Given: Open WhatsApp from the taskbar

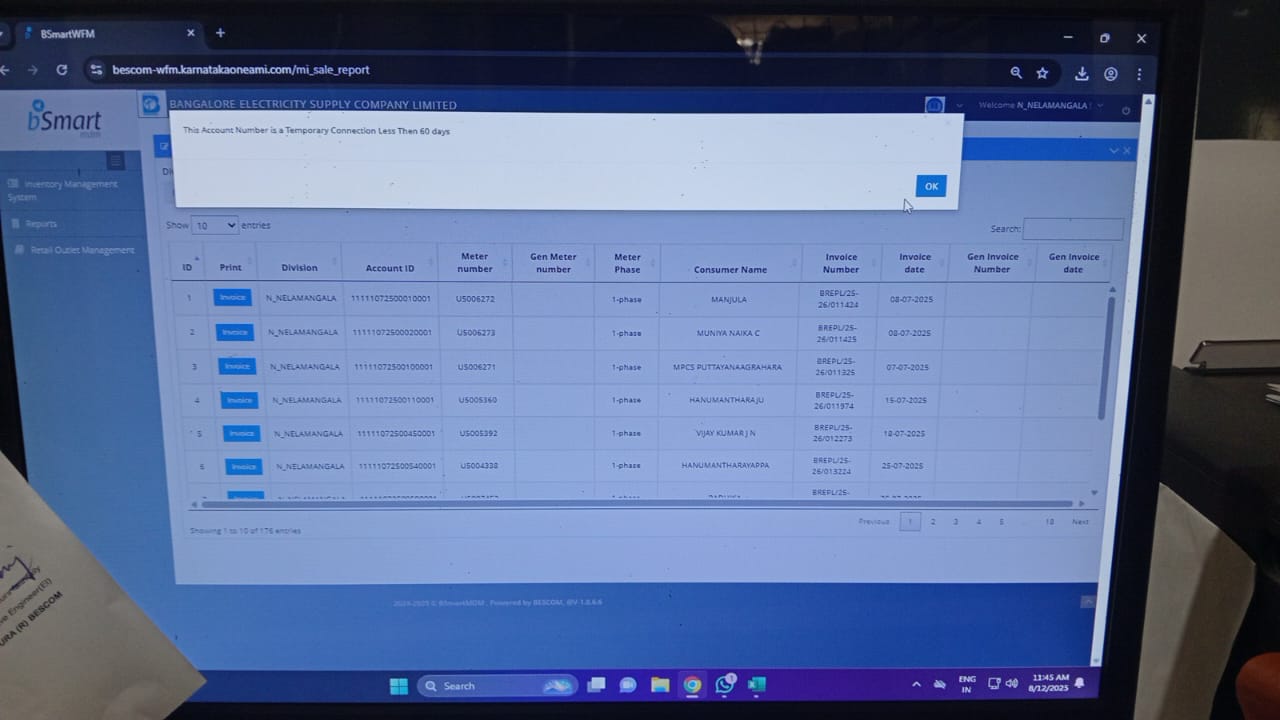Looking at the screenshot, I should click(725, 685).
